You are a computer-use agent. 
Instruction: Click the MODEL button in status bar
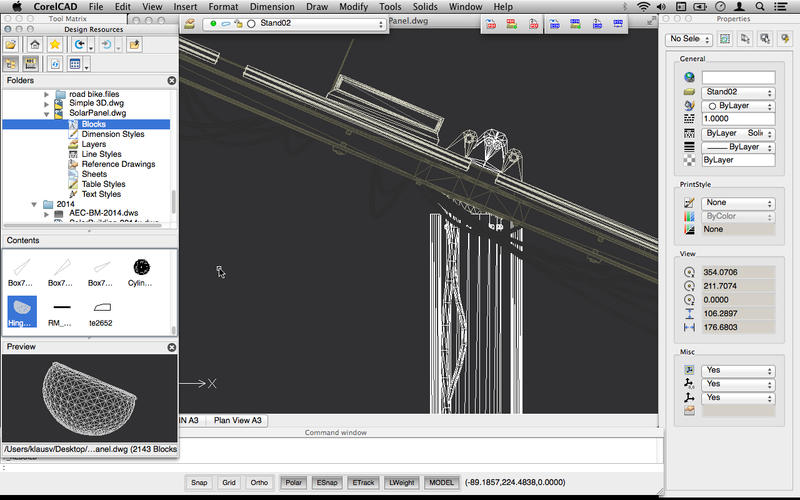click(440, 482)
